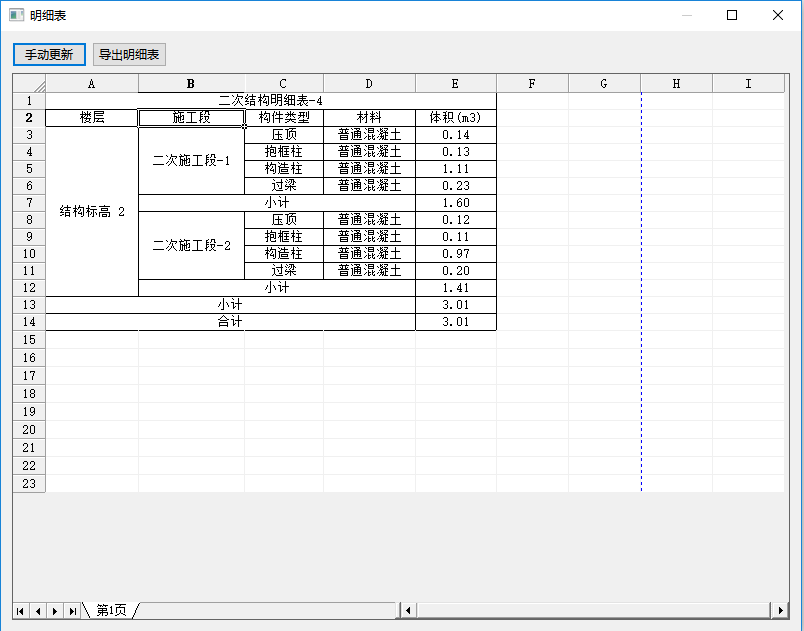Maximize the 明细表 window
Screen dimensions: 804x631
[732, 15]
